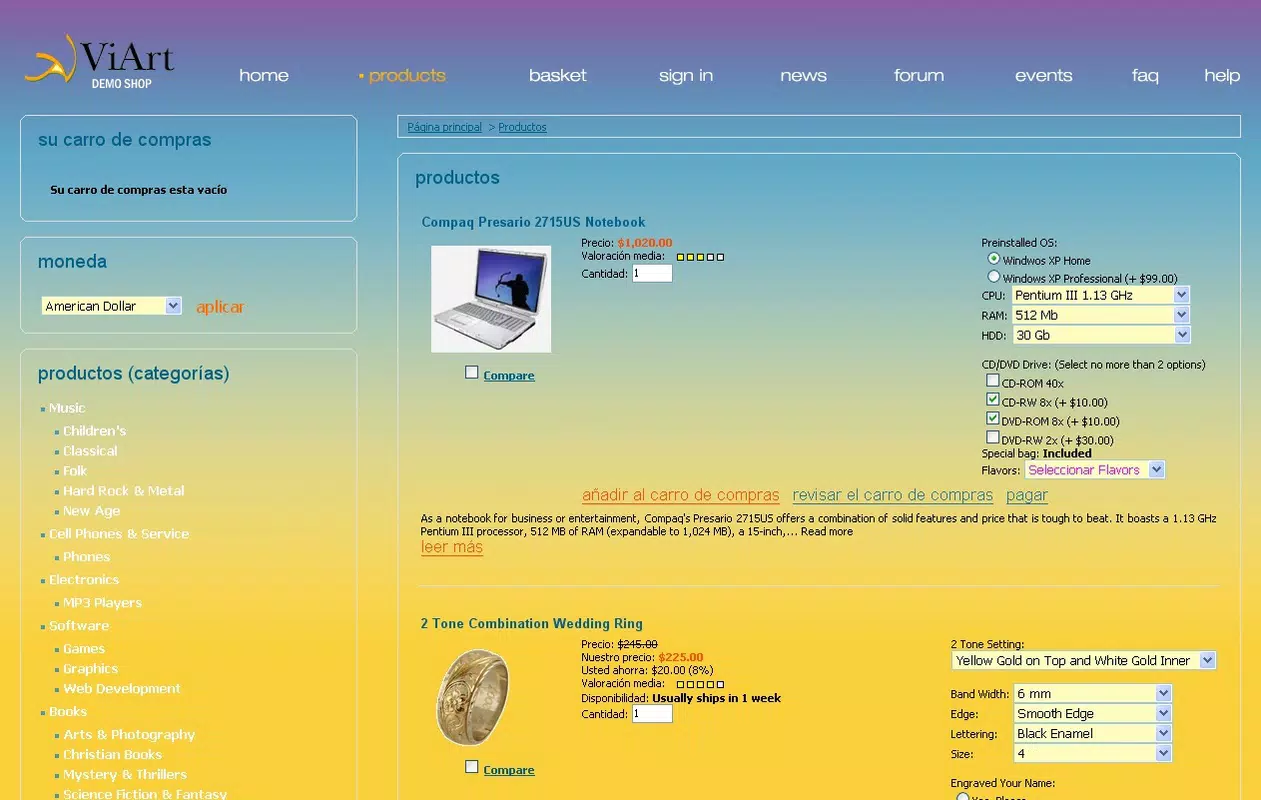The width and height of the screenshot is (1261, 800).
Task: Open the Arts & Photography subcategory
Action: [x=129, y=735]
